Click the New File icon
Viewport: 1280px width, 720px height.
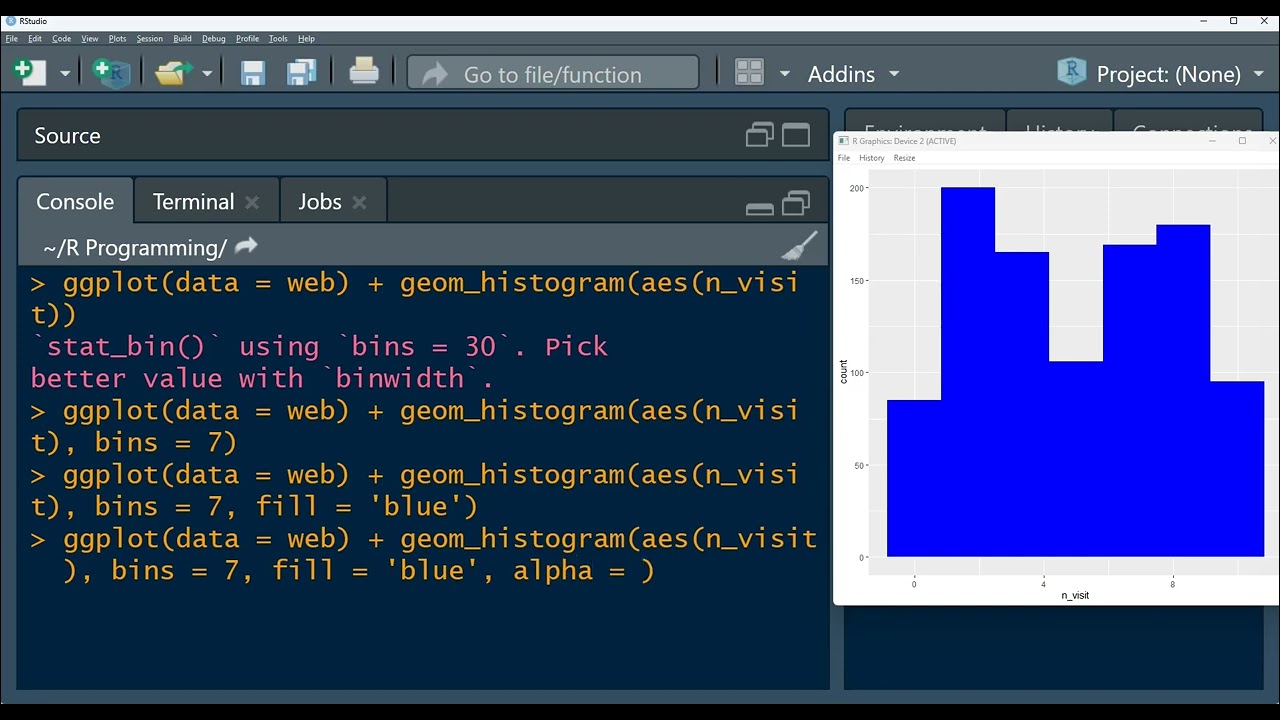[29, 73]
